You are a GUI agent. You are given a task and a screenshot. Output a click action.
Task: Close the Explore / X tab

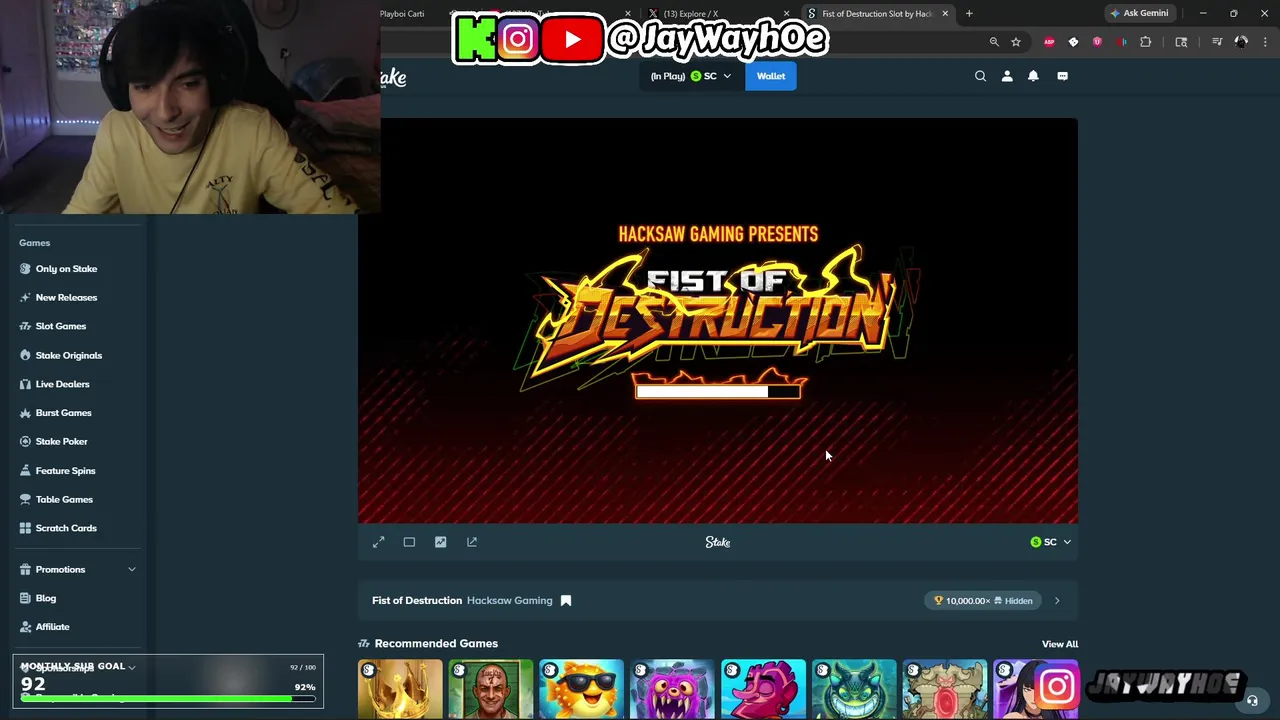786,14
